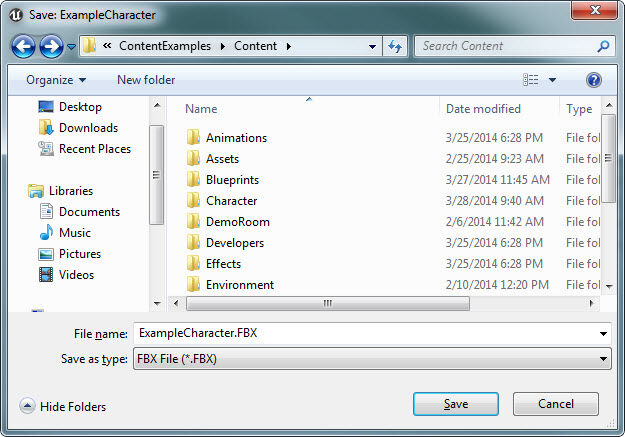Close the Save dialog
This screenshot has width=625, height=437.
(594, 10)
